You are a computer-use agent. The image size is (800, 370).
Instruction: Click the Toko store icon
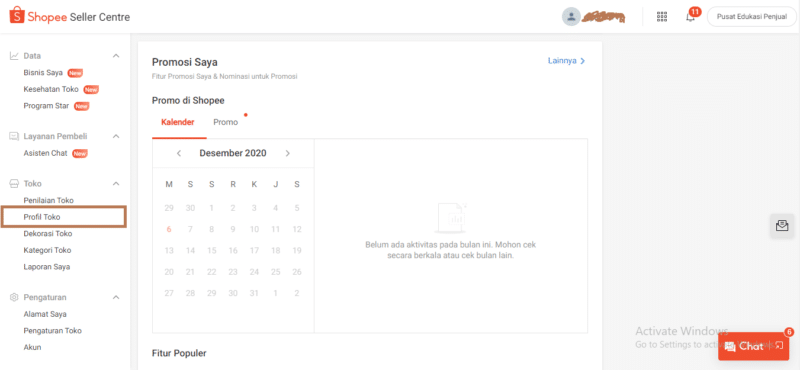click(14, 184)
